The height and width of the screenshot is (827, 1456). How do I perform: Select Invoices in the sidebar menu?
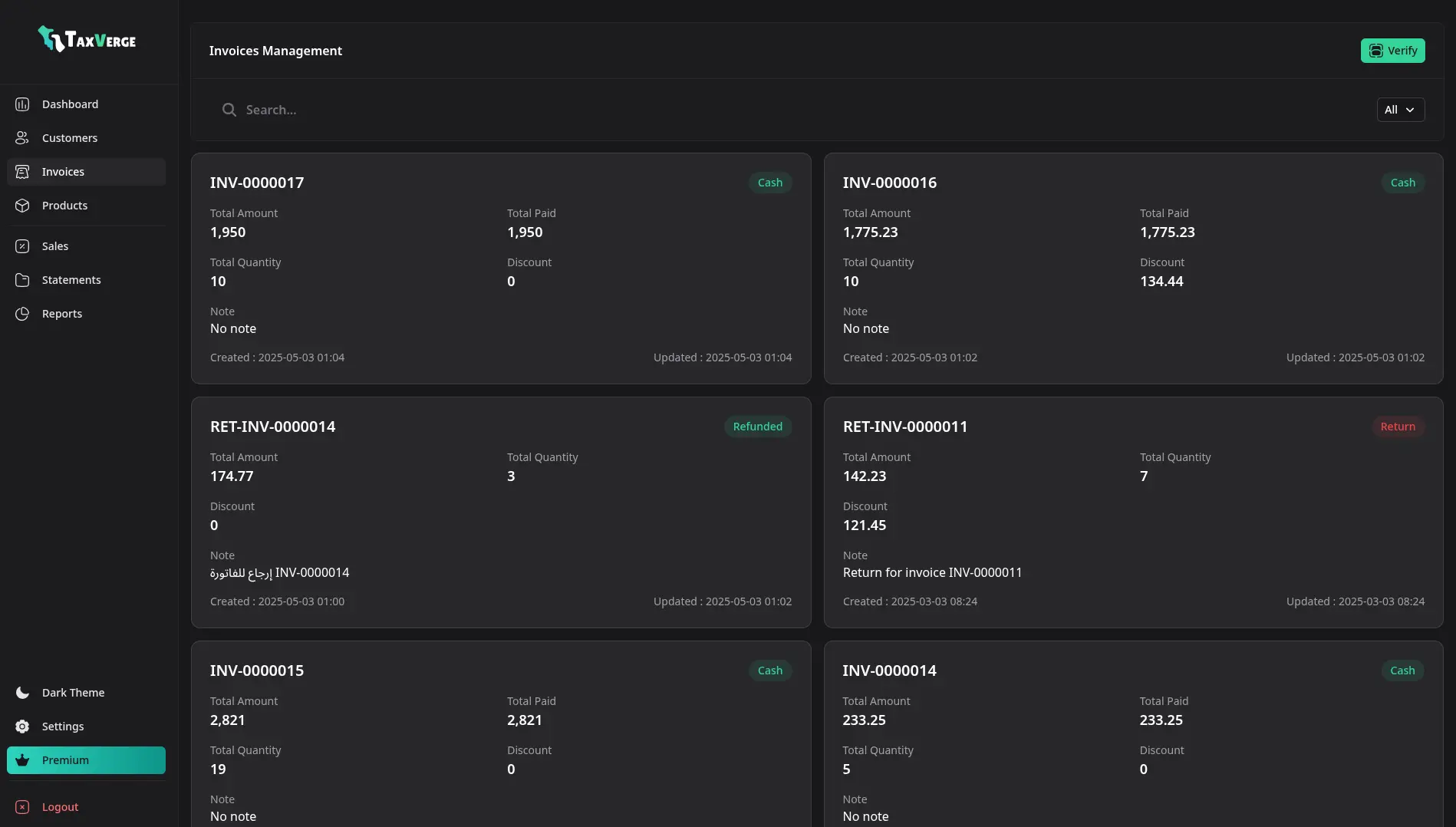tap(63, 171)
